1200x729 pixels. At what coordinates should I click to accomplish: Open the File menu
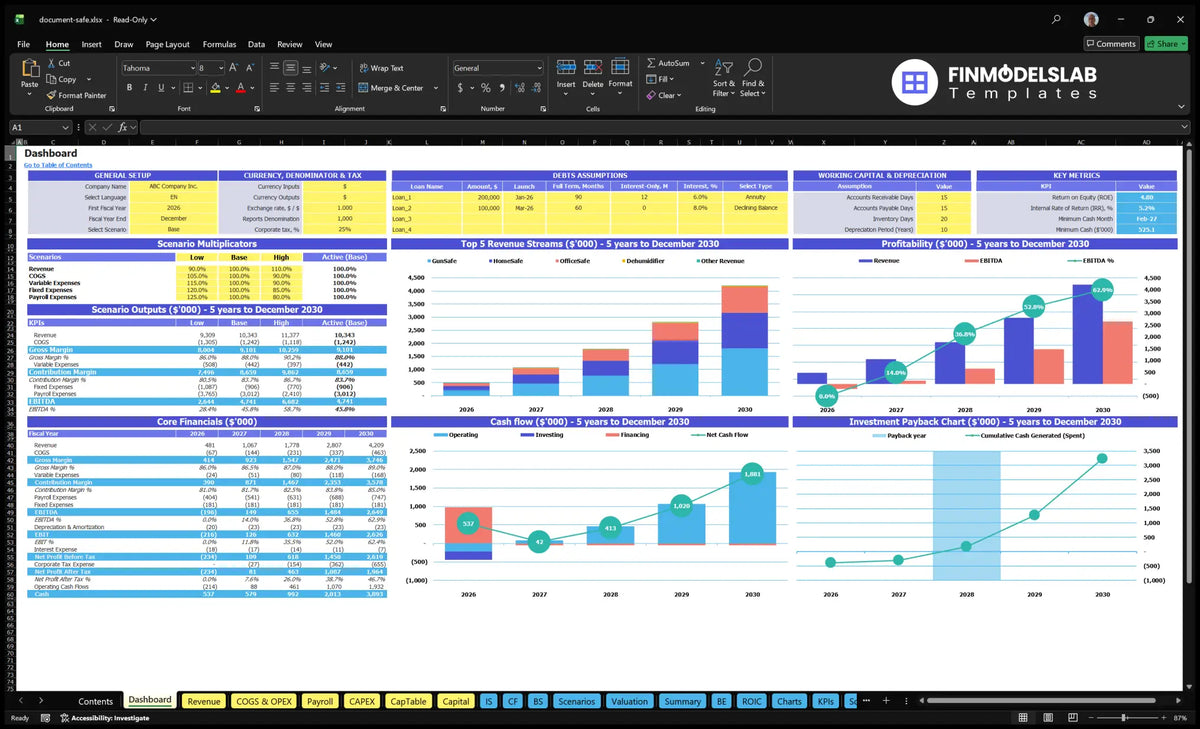click(23, 44)
